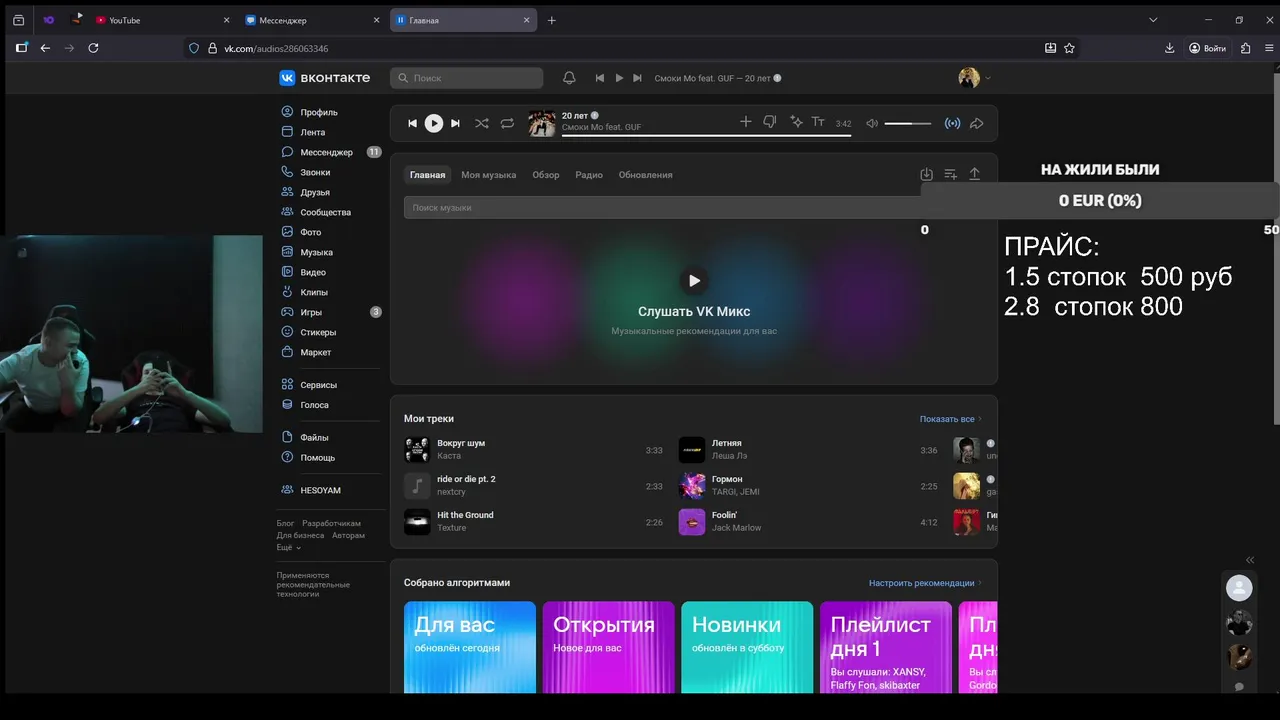Open the Открытия playlist card
The width and height of the screenshot is (1280, 720).
pyautogui.click(x=608, y=647)
